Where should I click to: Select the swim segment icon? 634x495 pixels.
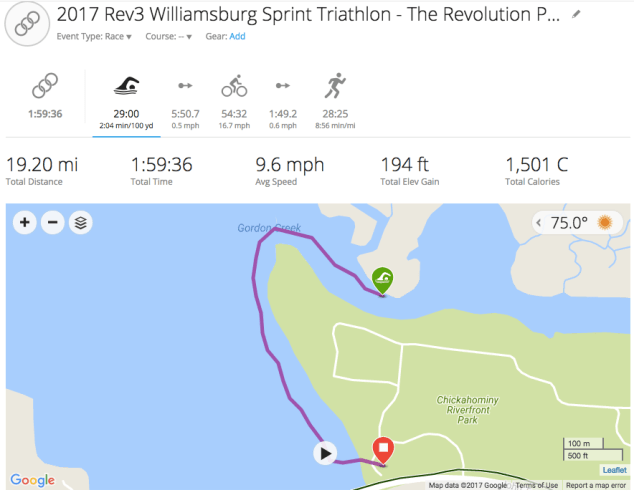pyautogui.click(x=126, y=86)
